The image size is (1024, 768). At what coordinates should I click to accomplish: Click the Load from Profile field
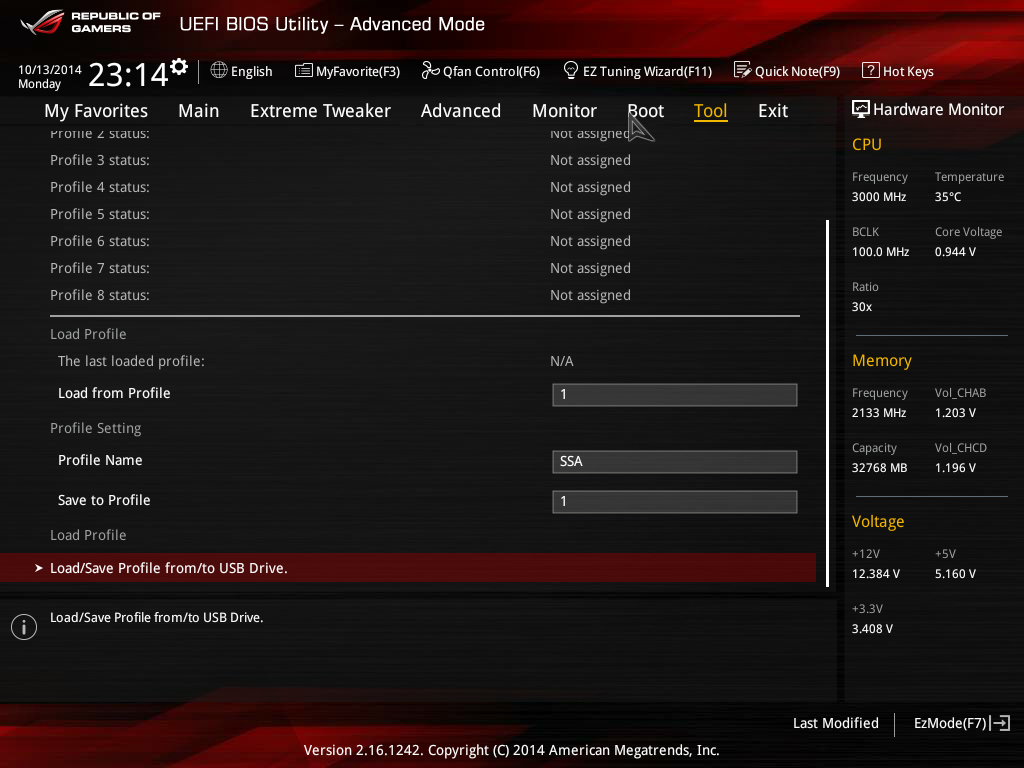point(675,395)
